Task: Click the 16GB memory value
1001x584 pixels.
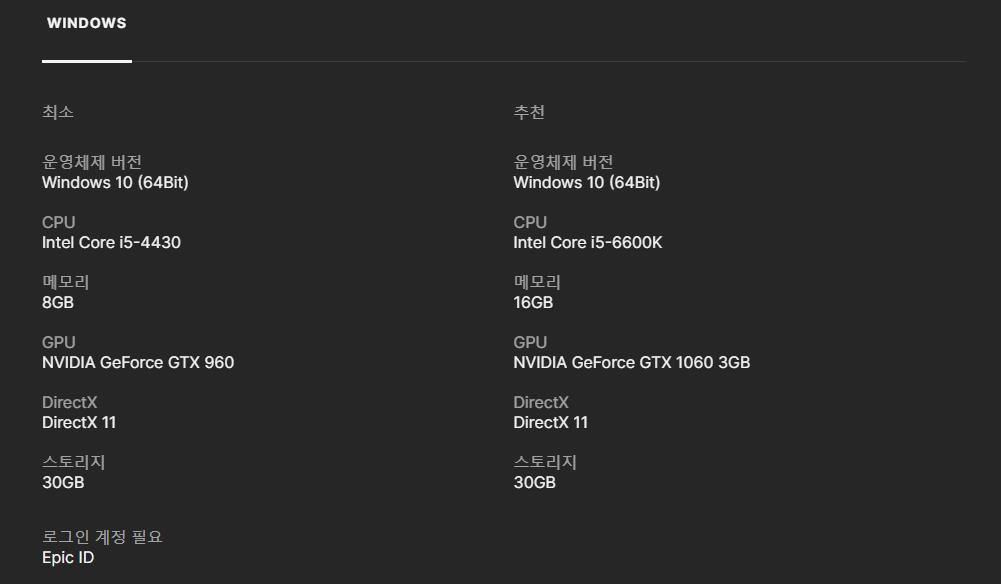Action: (x=533, y=302)
